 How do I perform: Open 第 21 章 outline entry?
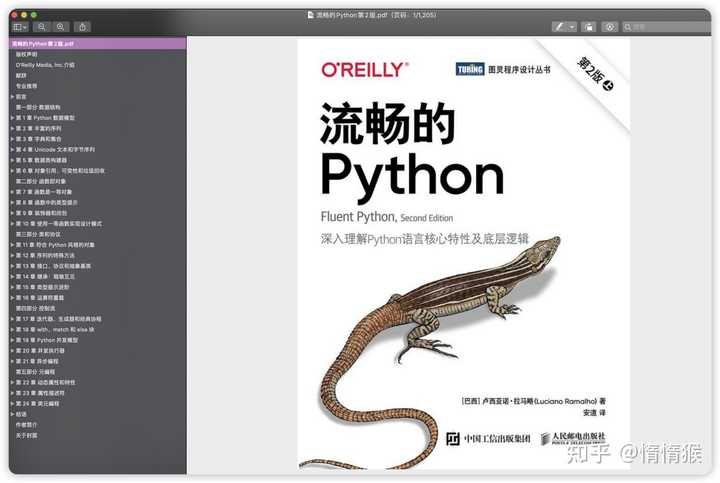tap(37, 361)
